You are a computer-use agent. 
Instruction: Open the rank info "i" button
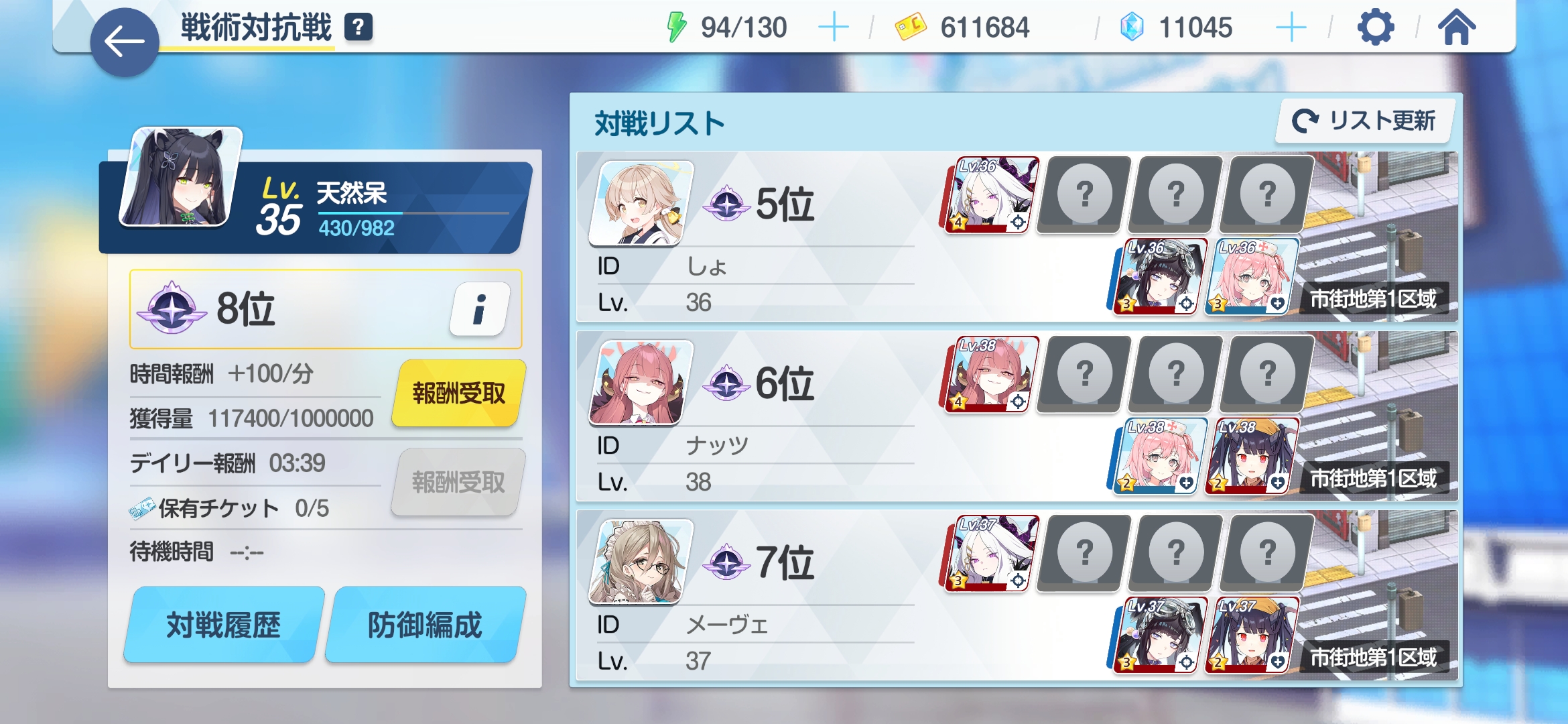[x=480, y=309]
